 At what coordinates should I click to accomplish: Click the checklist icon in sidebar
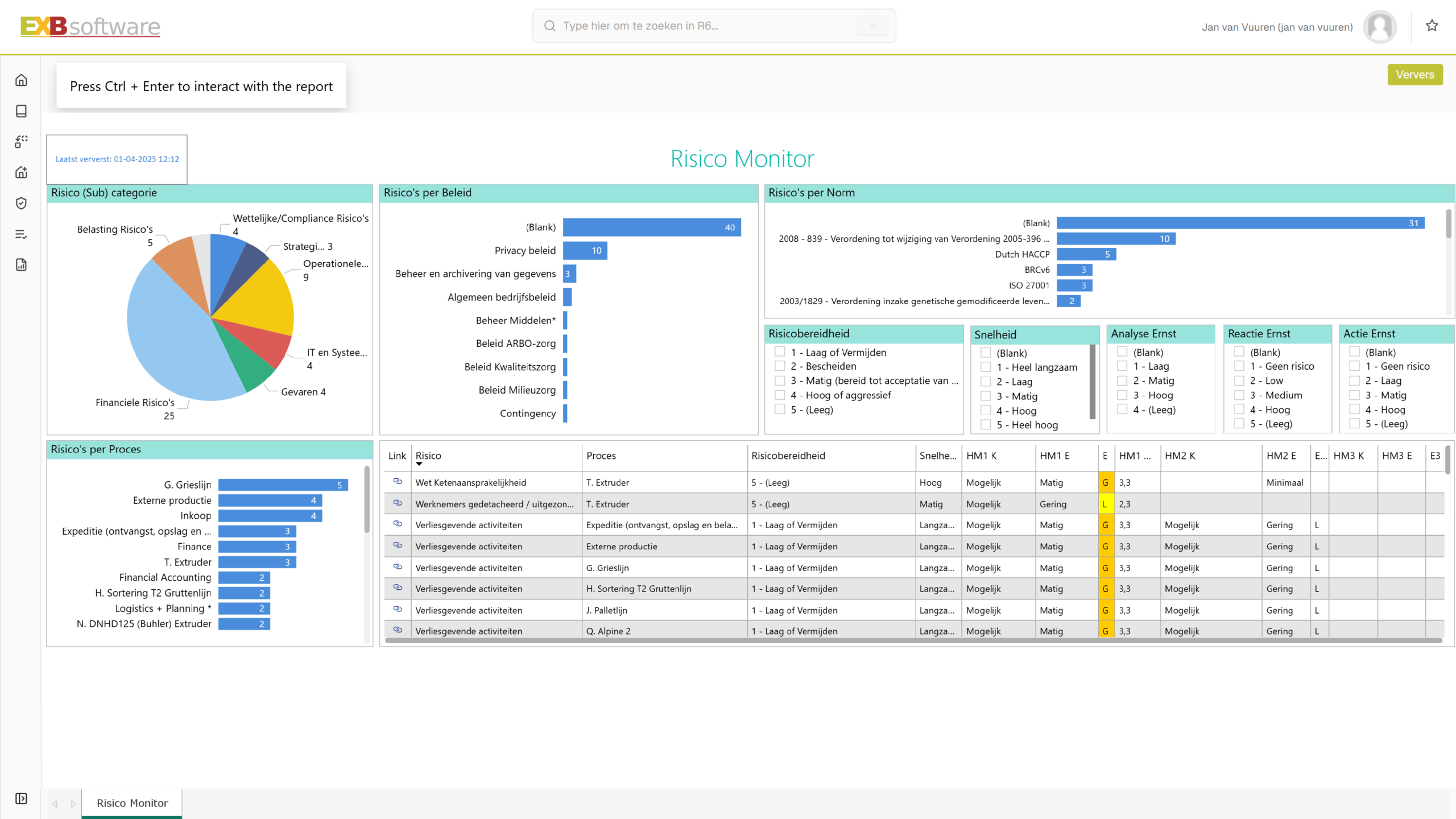(x=21, y=234)
